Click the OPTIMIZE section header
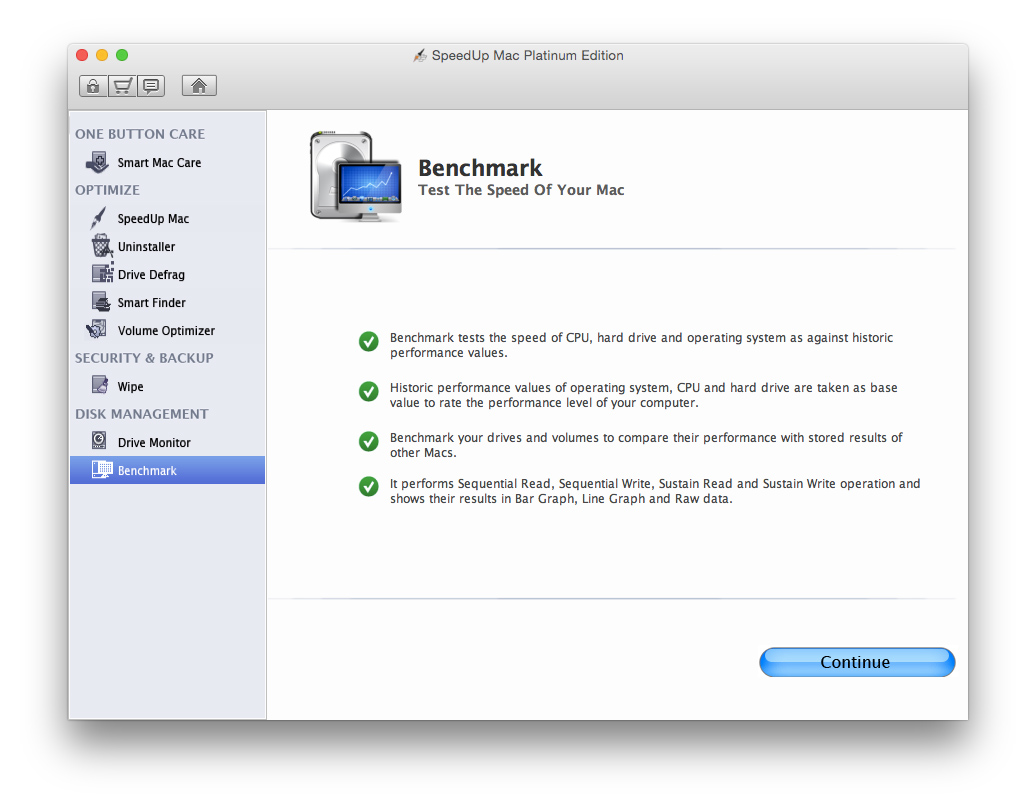 click(107, 190)
